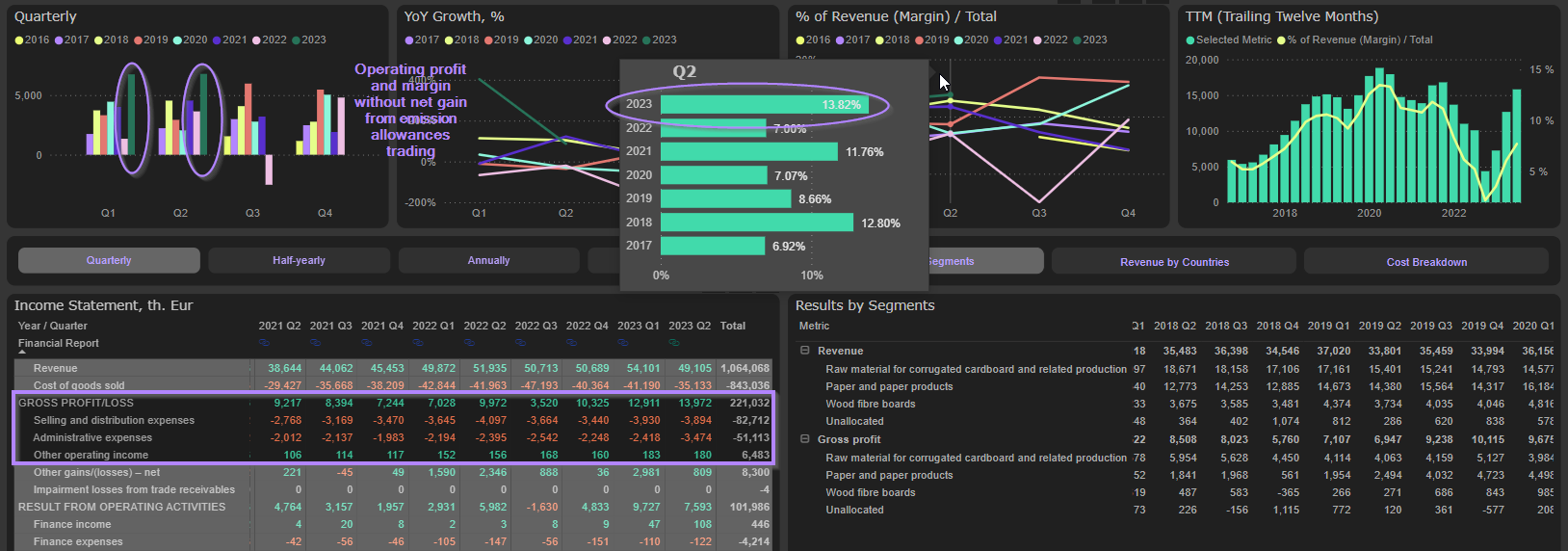Click 2016 yellow legend swatch in Margin chart

pos(800,40)
